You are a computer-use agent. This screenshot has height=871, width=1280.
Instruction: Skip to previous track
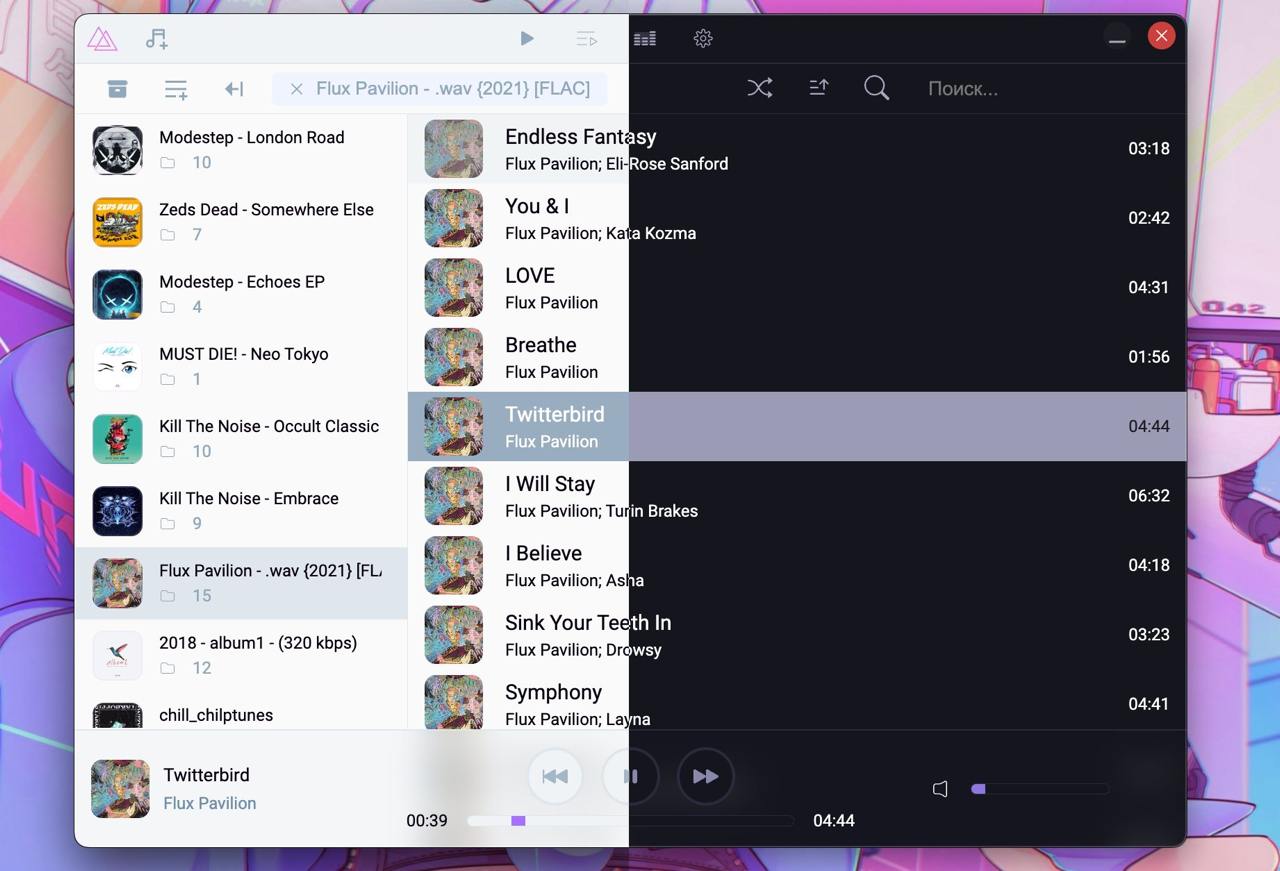click(555, 776)
